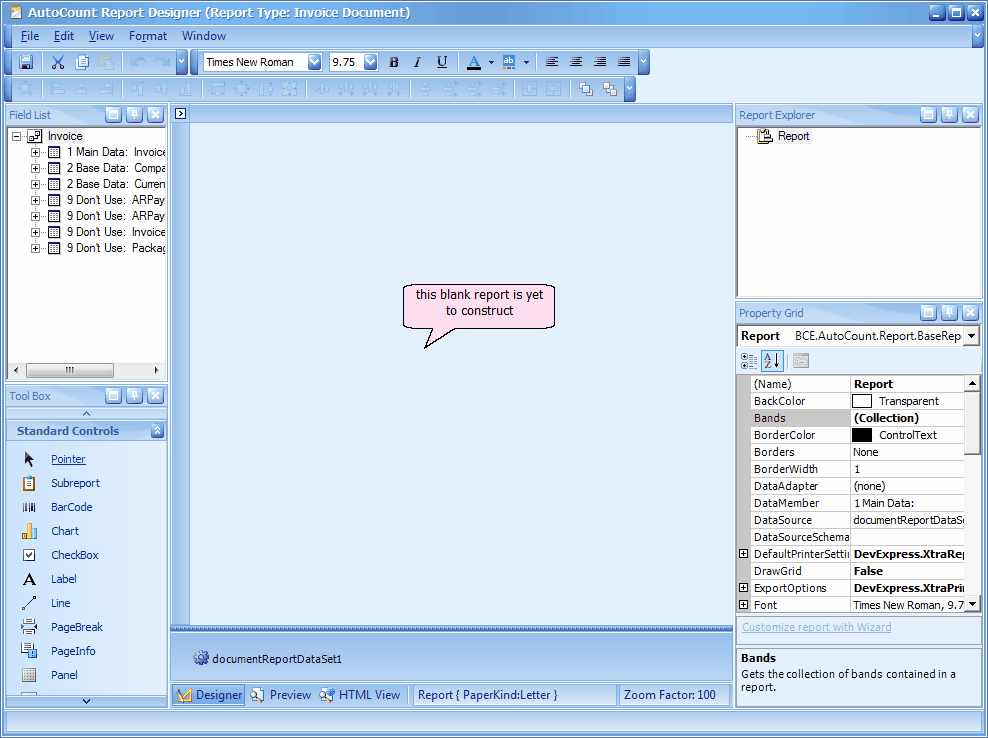Select the PageInfo control

coord(73,651)
